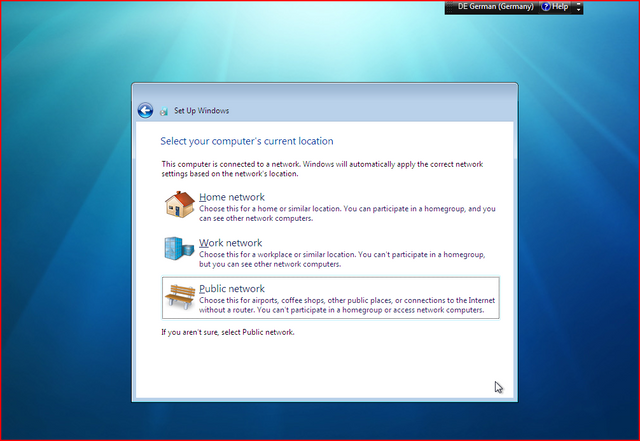Click the Public network description text
Screen dimensions: 640x441
click(347, 305)
